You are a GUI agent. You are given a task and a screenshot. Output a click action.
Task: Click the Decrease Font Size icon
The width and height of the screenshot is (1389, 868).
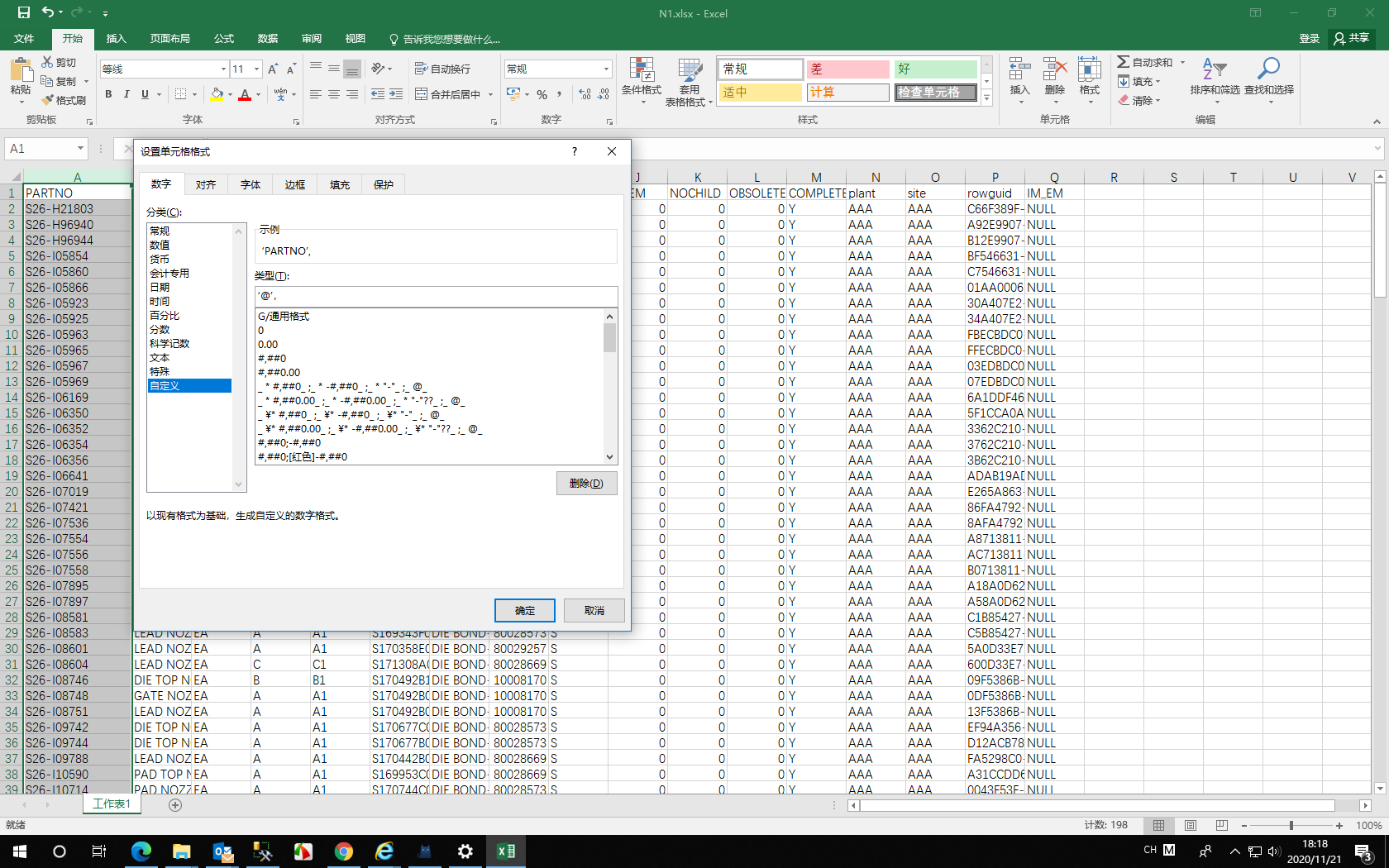(291, 69)
